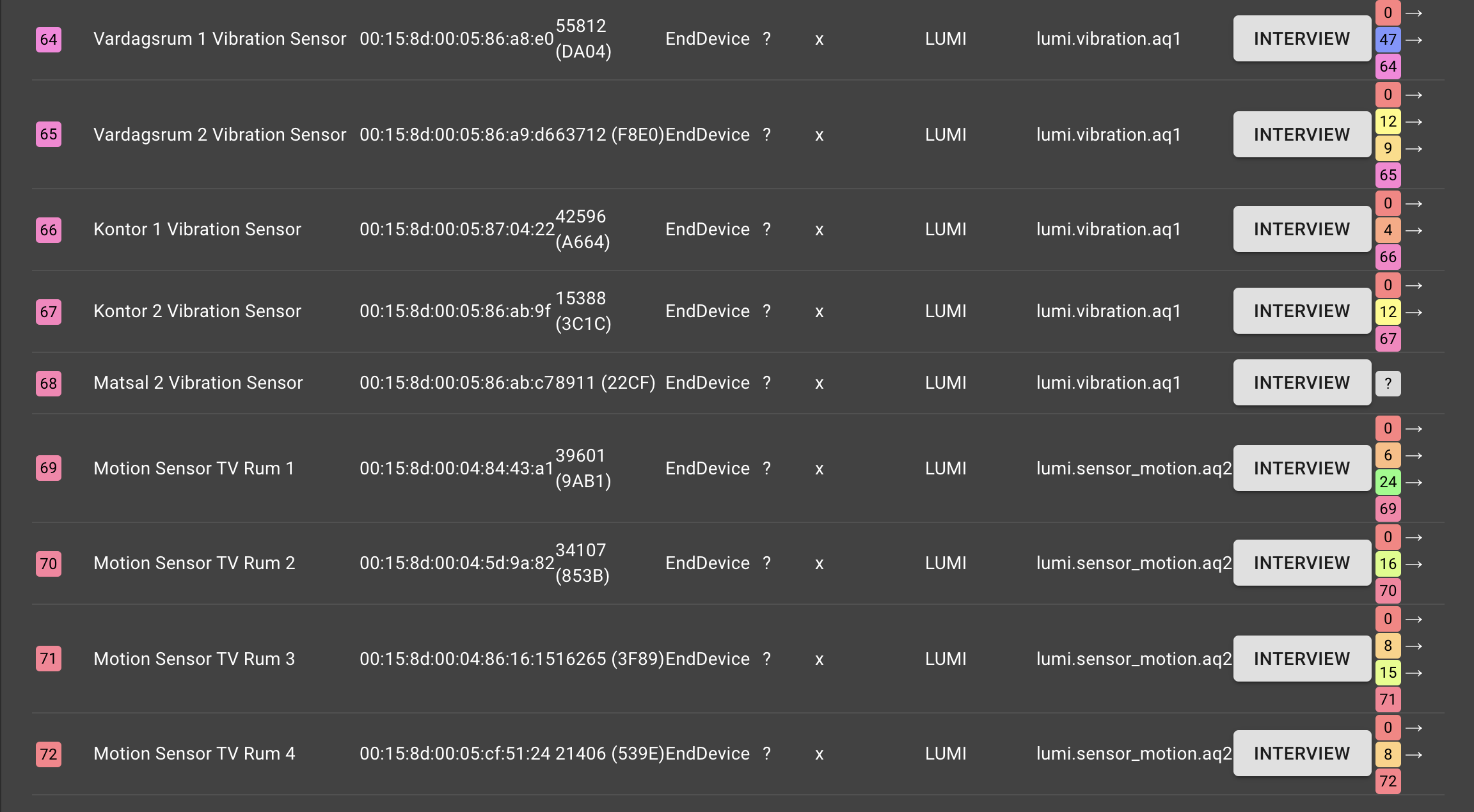Click IEEE address 00:15:8d:00:05:87:04:22

[457, 230]
